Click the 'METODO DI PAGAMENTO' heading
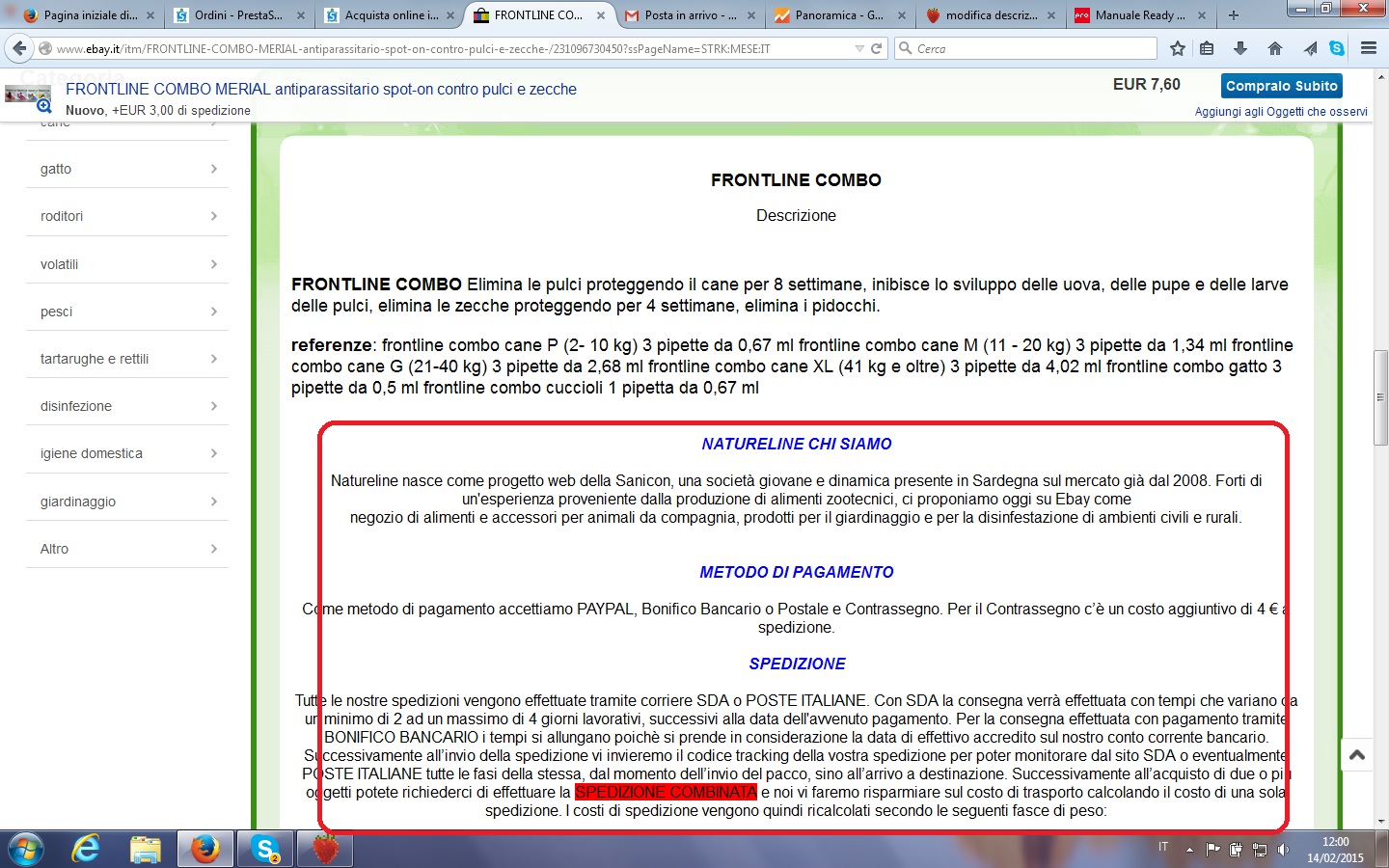Image resolution: width=1389 pixels, height=868 pixels. (x=797, y=573)
